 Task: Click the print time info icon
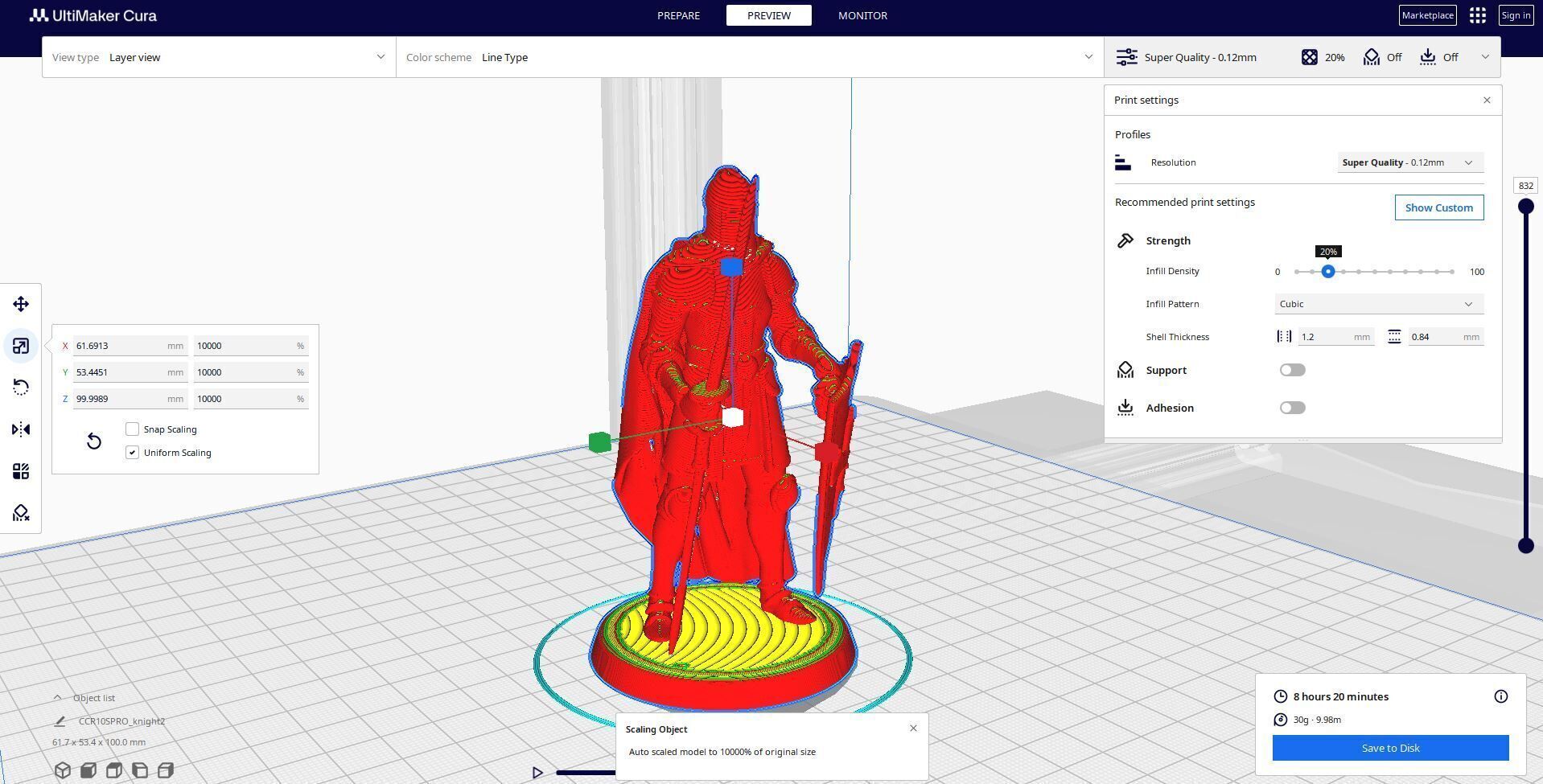[1501, 696]
